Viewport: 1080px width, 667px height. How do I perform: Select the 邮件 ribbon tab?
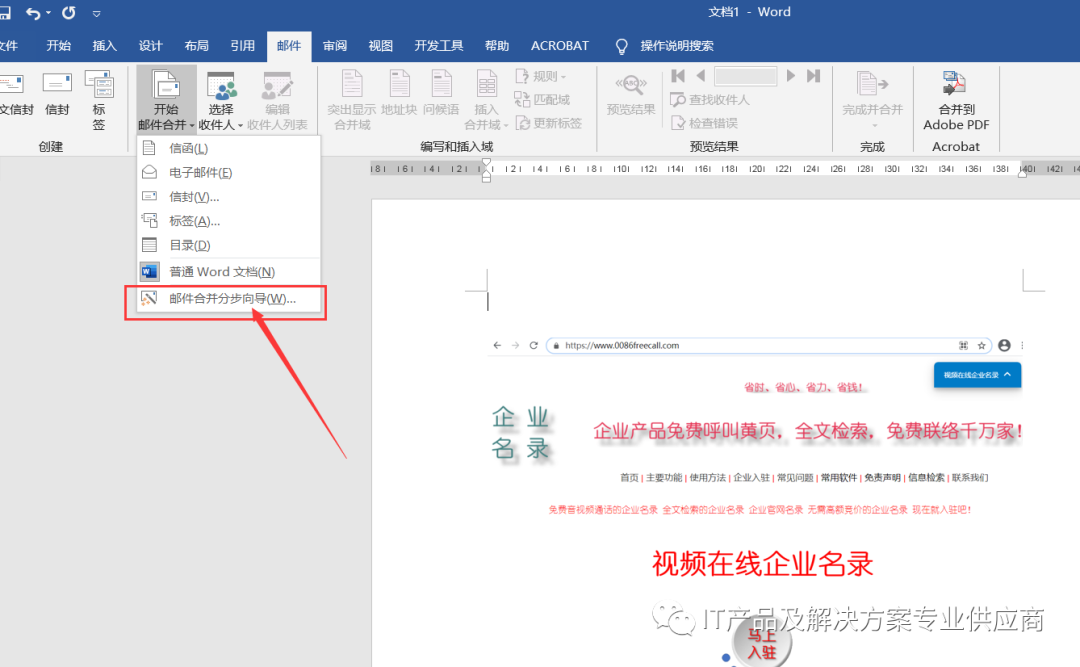pos(289,45)
